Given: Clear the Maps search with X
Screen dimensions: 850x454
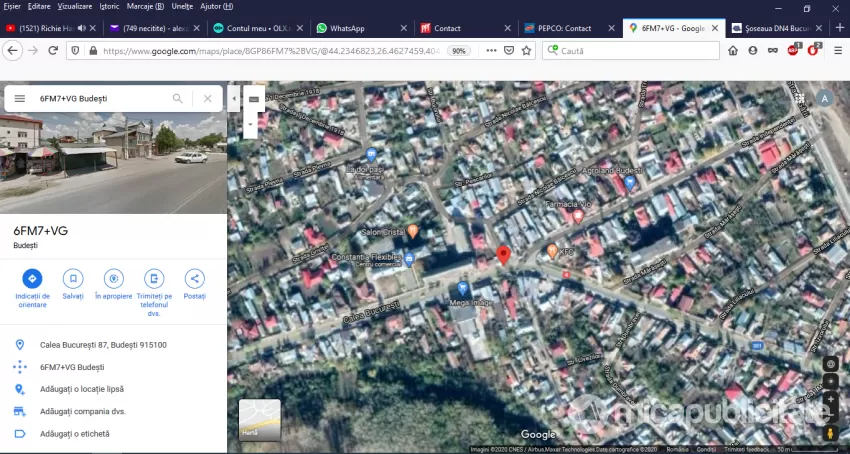Looking at the screenshot, I should [208, 99].
